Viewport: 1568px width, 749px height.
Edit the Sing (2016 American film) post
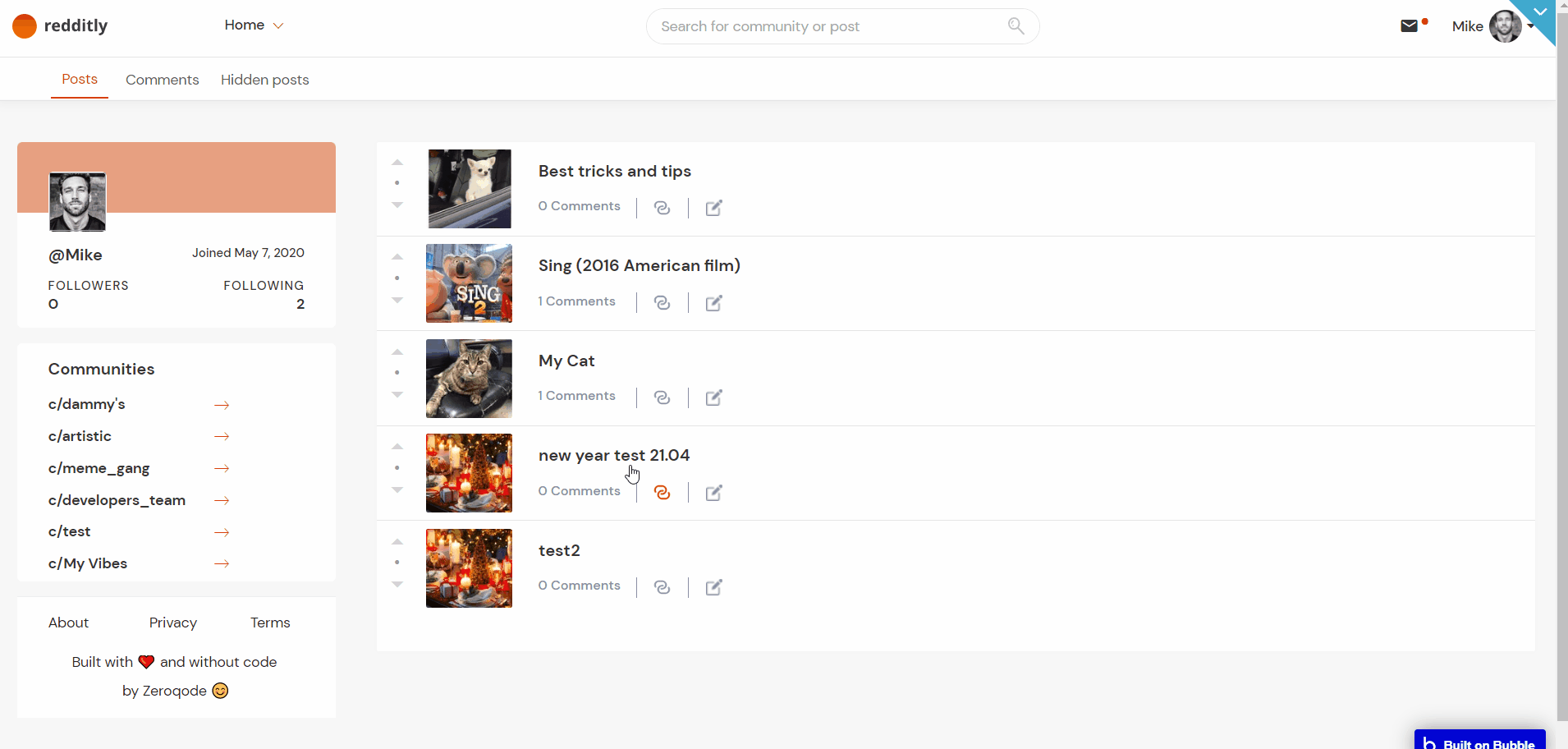click(x=714, y=303)
